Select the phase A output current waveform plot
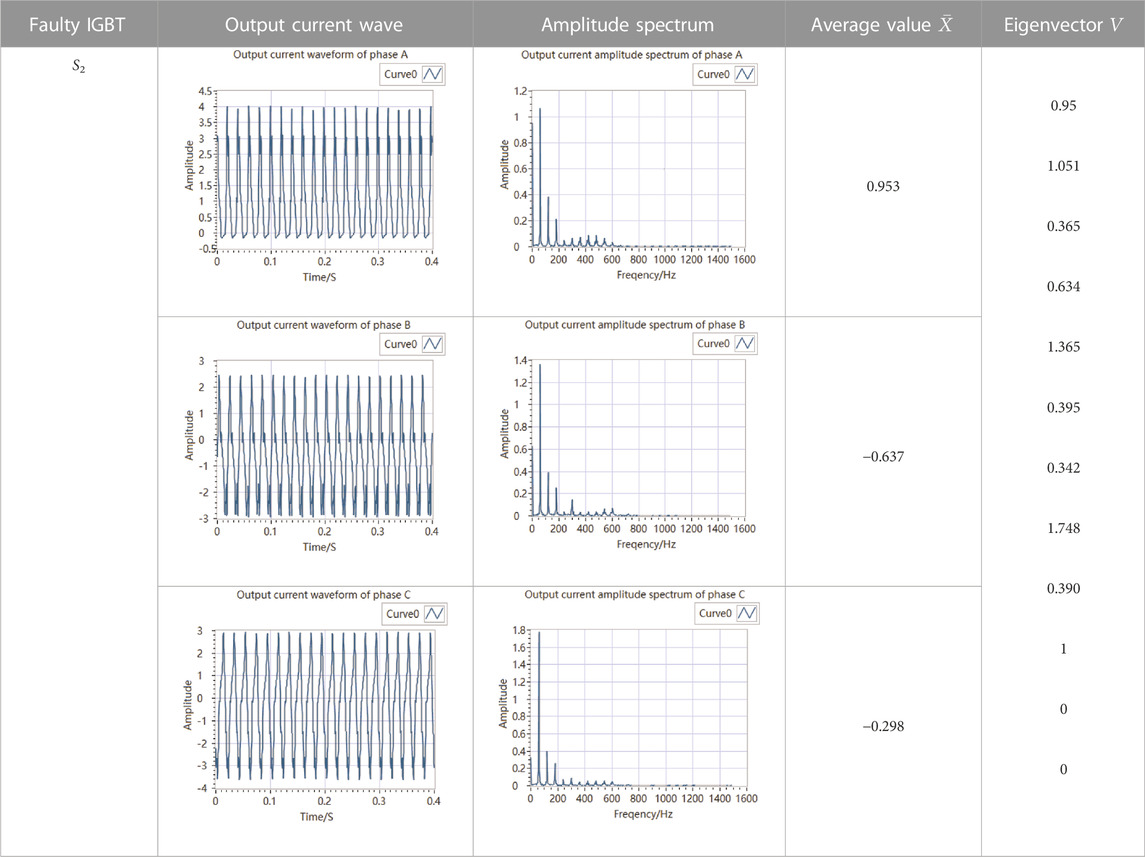The height and width of the screenshot is (857, 1145). [x=324, y=169]
